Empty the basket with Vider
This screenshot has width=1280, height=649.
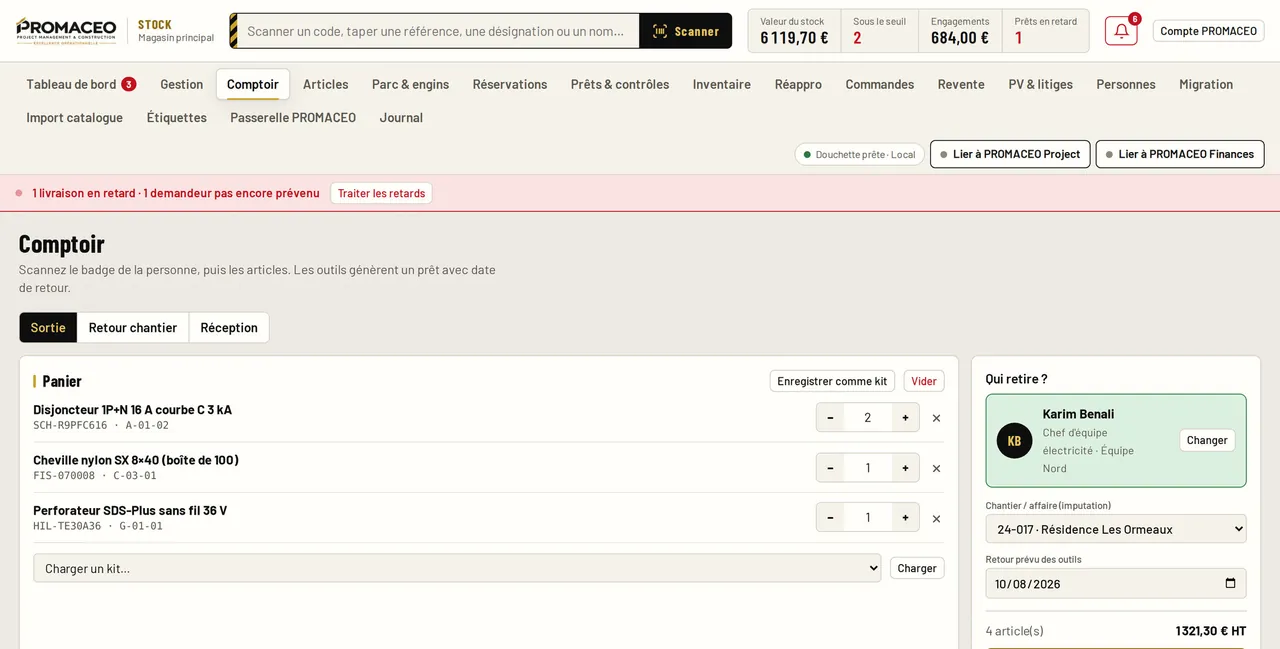click(x=924, y=381)
